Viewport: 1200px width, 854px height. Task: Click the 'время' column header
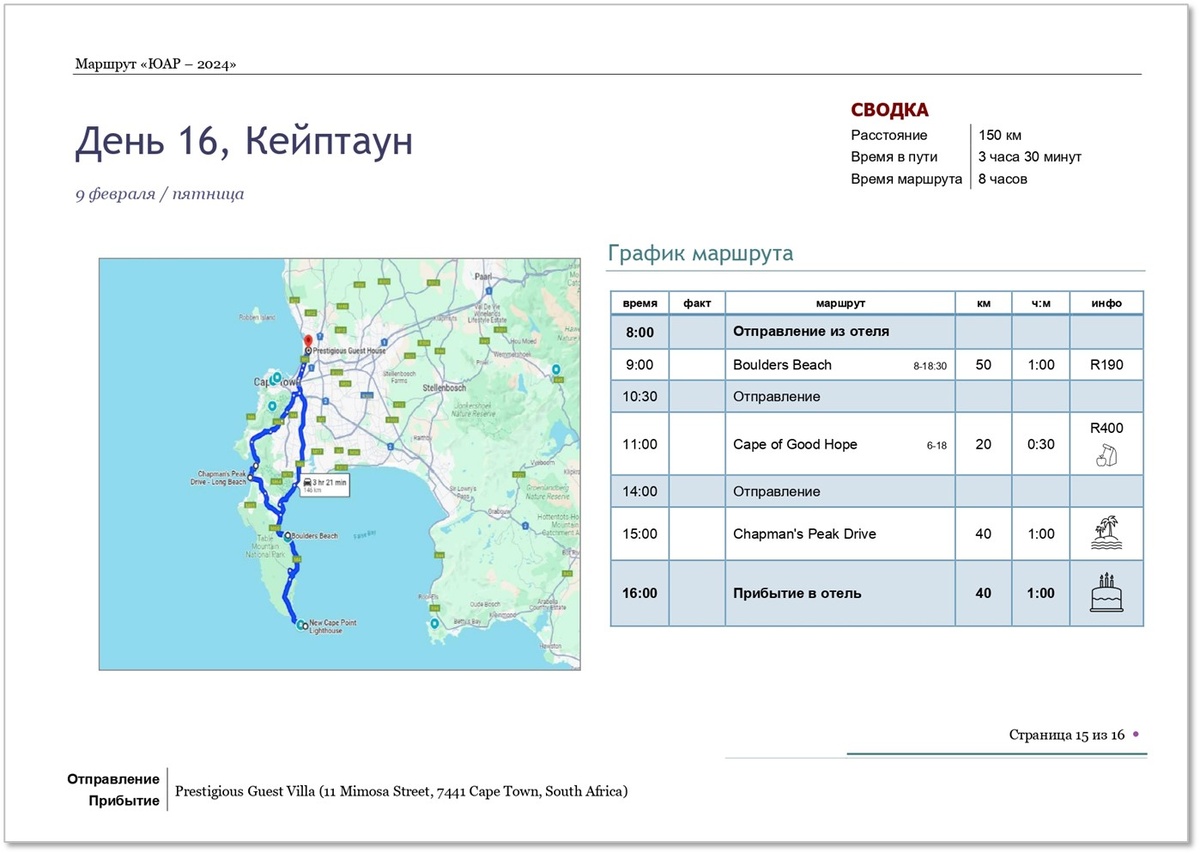640,303
